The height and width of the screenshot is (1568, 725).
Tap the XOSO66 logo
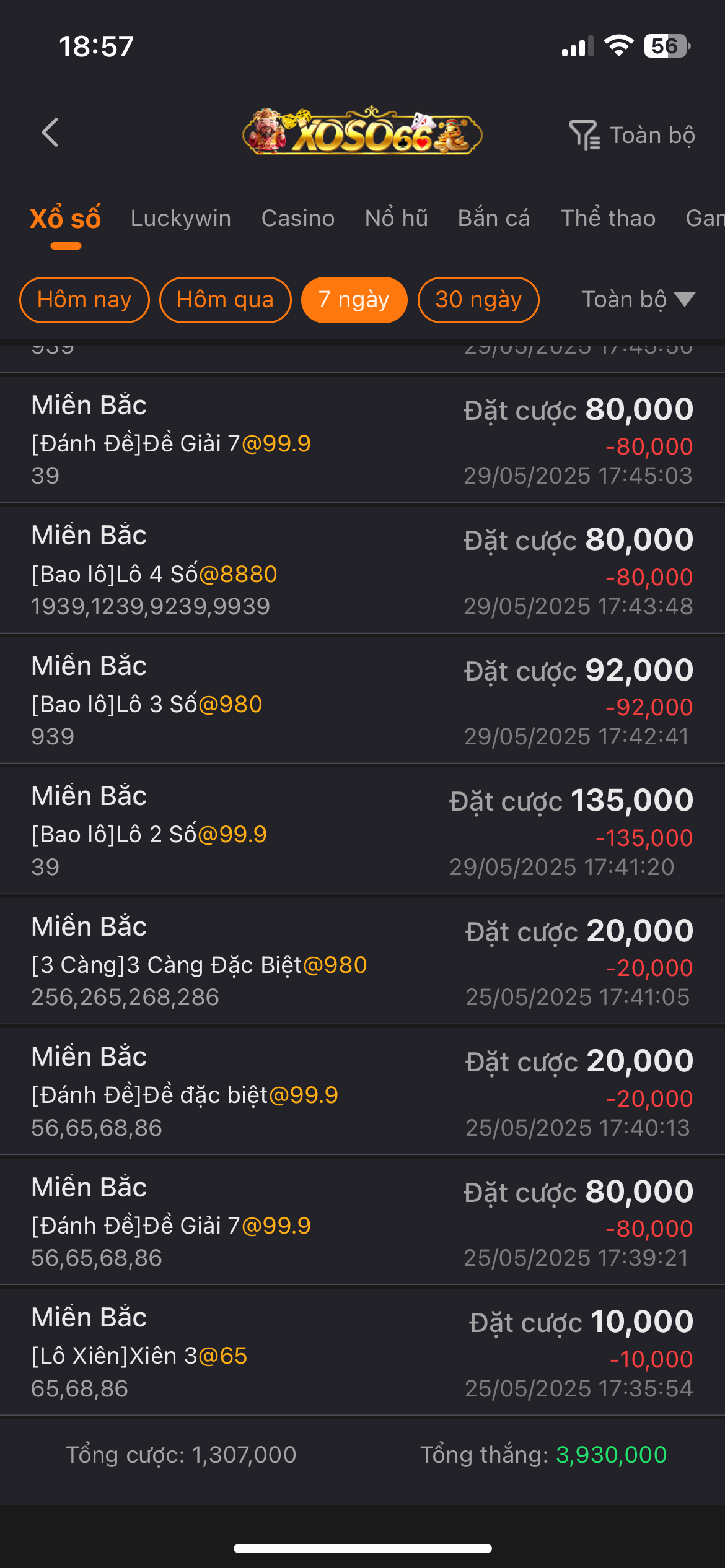click(362, 132)
